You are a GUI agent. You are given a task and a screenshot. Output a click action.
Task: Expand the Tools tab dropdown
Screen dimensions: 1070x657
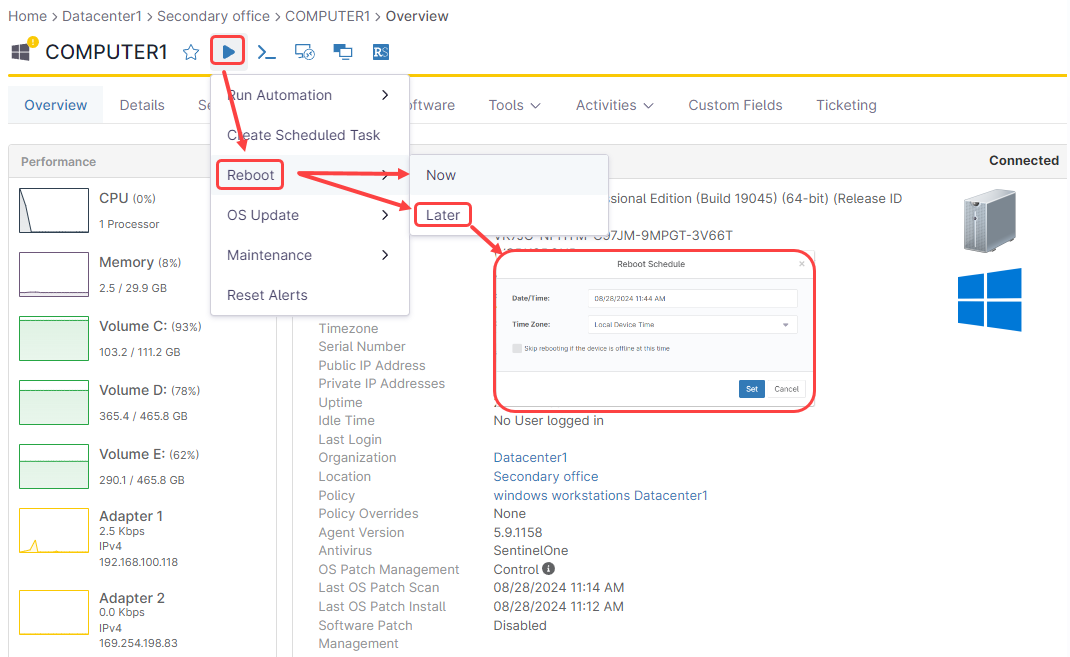click(514, 105)
